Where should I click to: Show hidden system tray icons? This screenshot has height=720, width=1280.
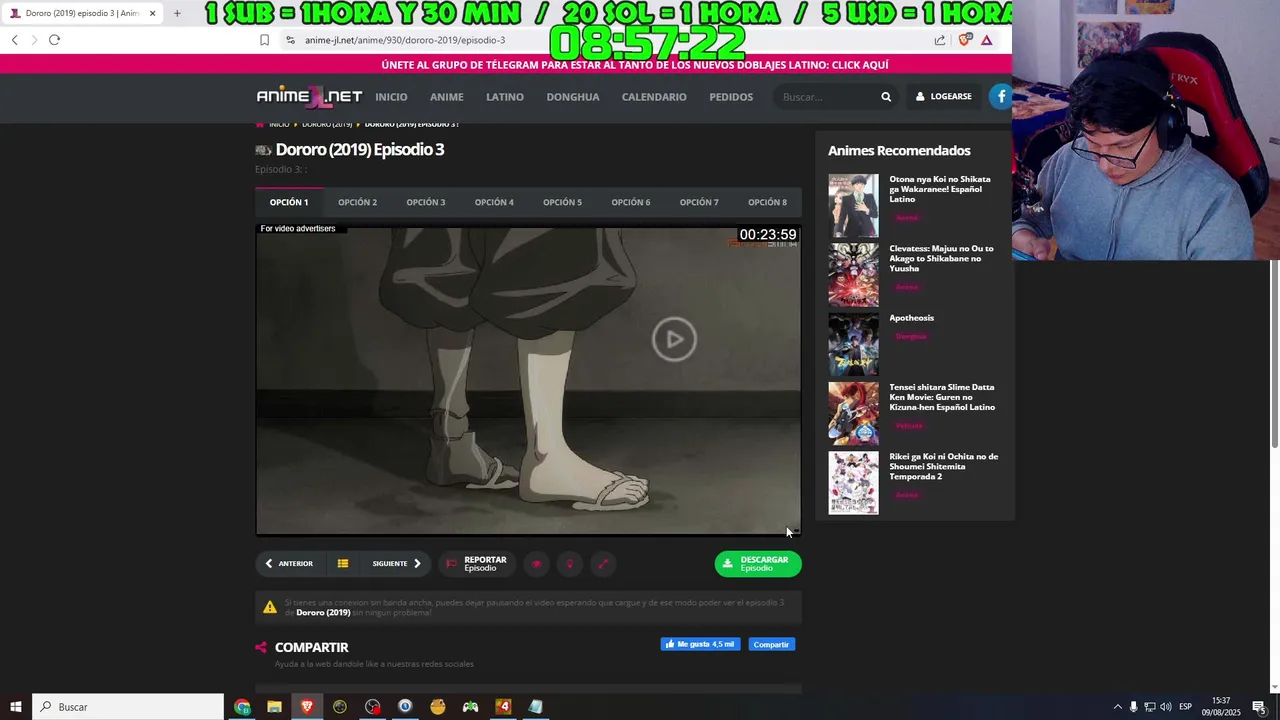point(1117,707)
